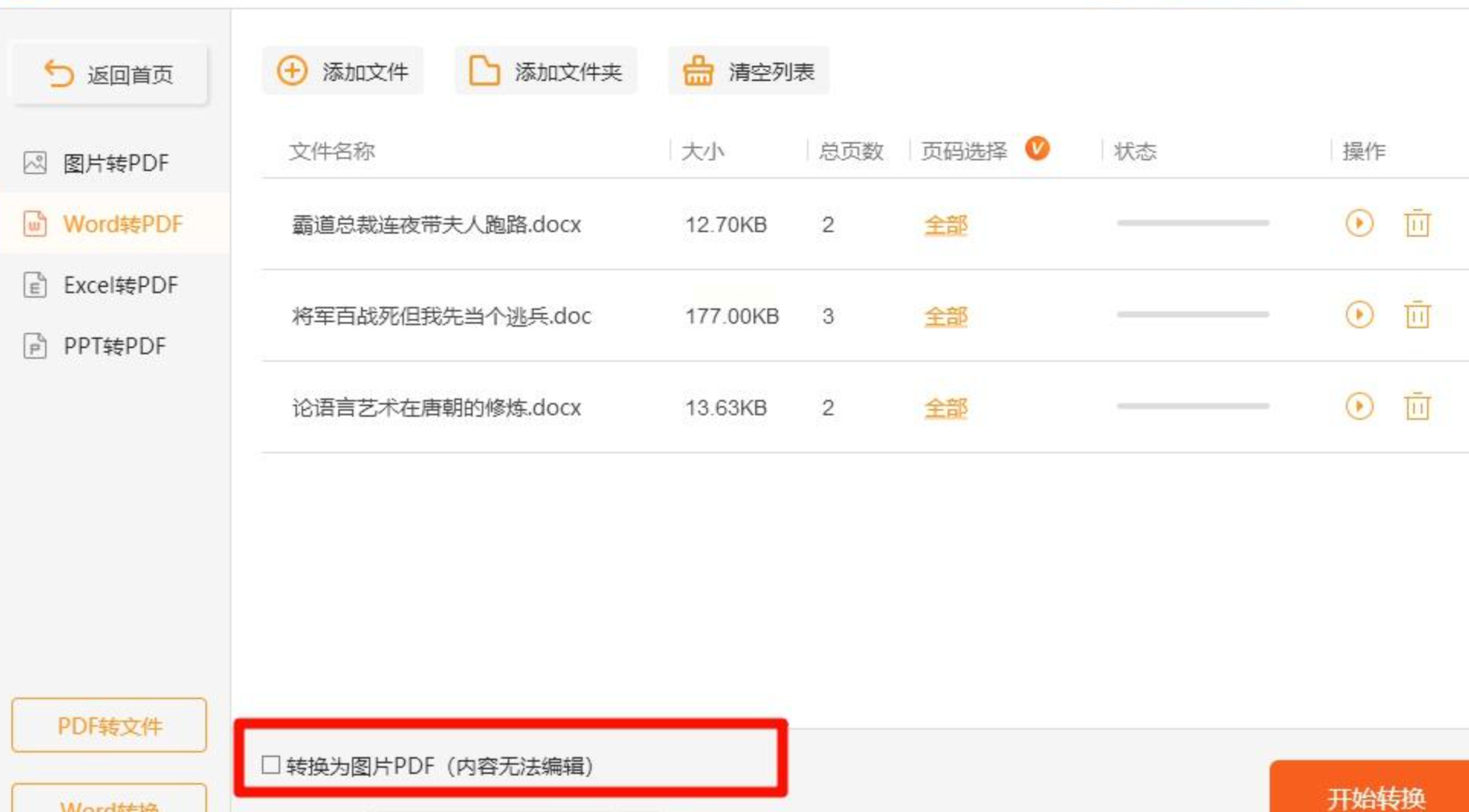Delete 将军百战死但我先当个逃兵.doc with trash icon
The height and width of the screenshot is (812, 1469).
click(1417, 314)
